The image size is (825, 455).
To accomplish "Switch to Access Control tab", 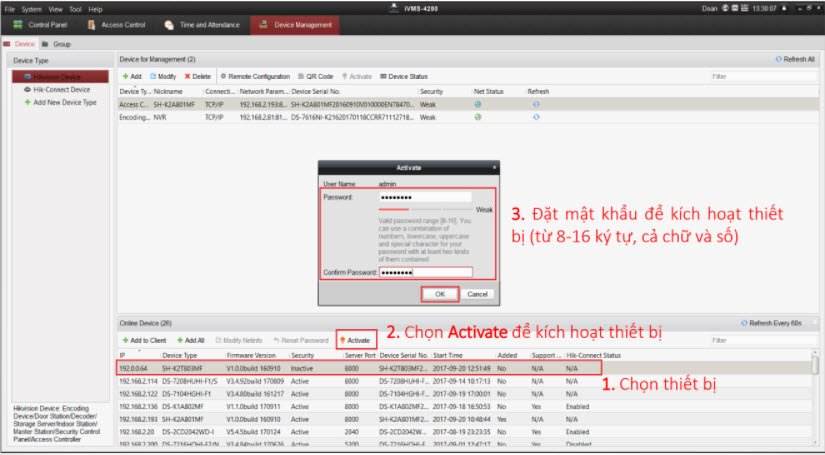I will coord(116,25).
